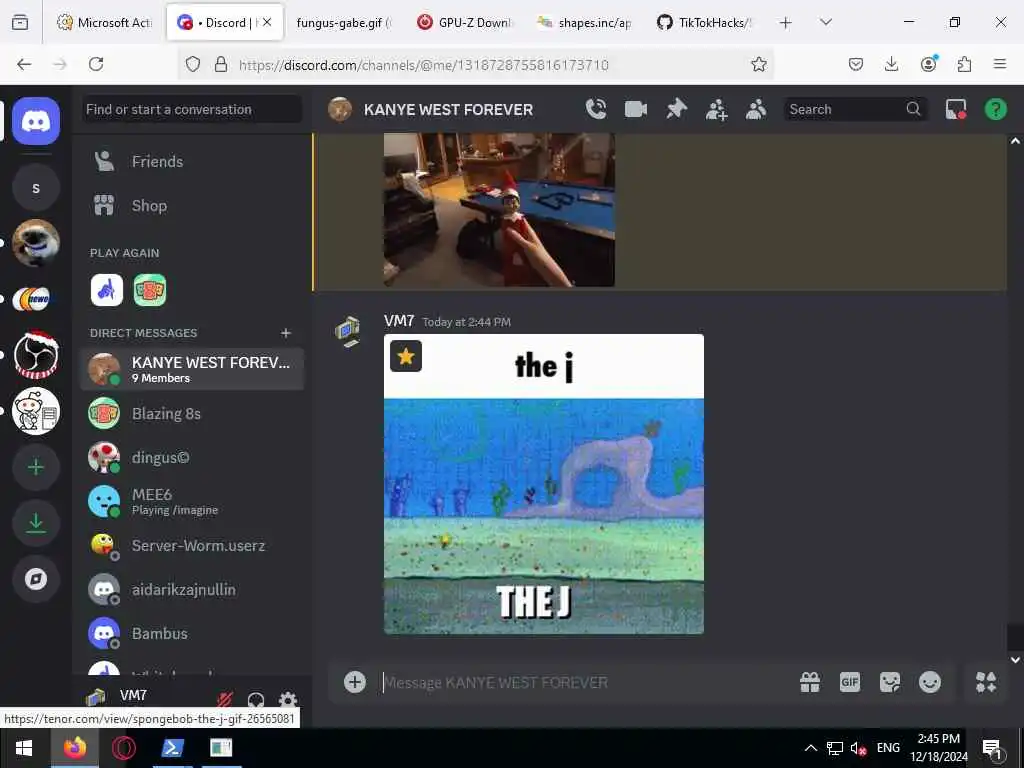Image resolution: width=1024 pixels, height=768 pixels.
Task: Click the Discord home logo button
Action: pos(36,121)
